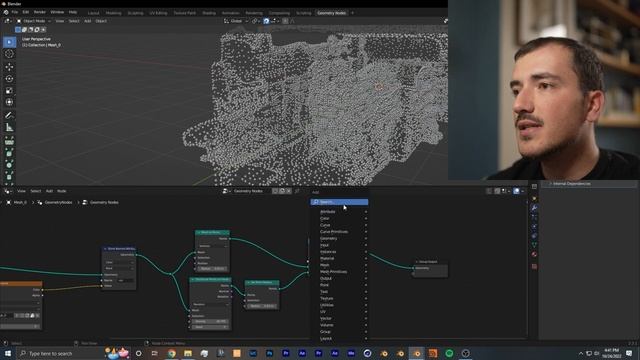
Task: Open the Material properties red sphere tab
Action: pyautogui.click(x=534, y=254)
